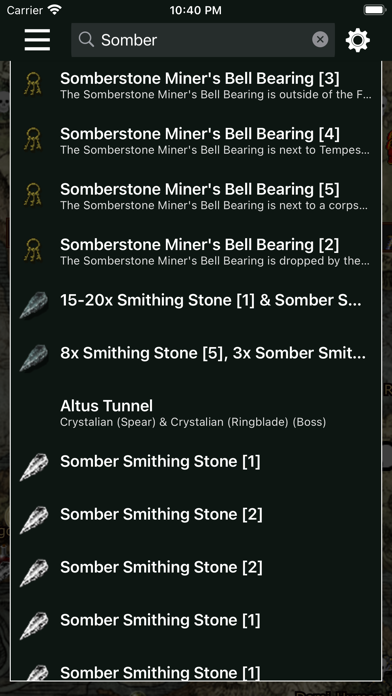Viewport: 392px width, 696px height.
Task: Open Somberstone Miner's Bell Bearing [4] result
Action: click(196, 139)
